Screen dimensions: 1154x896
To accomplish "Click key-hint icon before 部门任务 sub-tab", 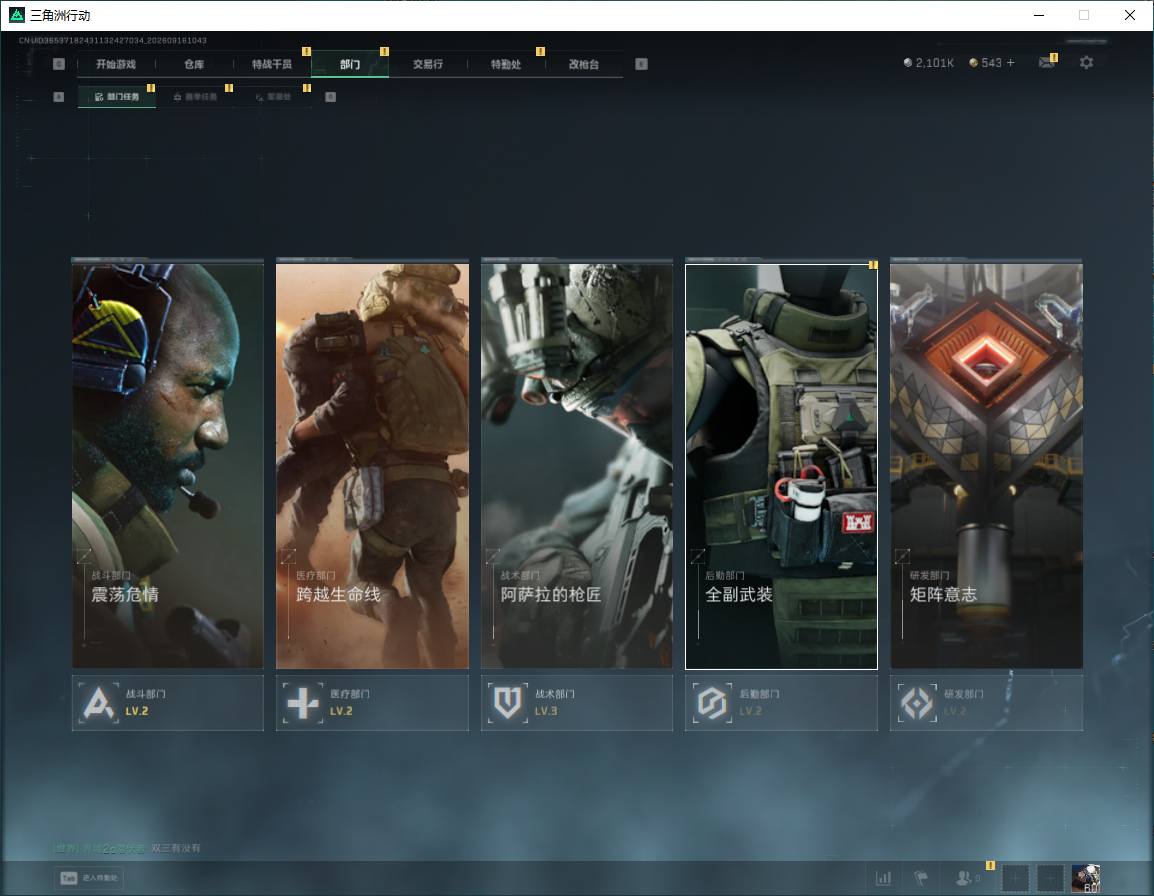I will pyautogui.click(x=59, y=96).
